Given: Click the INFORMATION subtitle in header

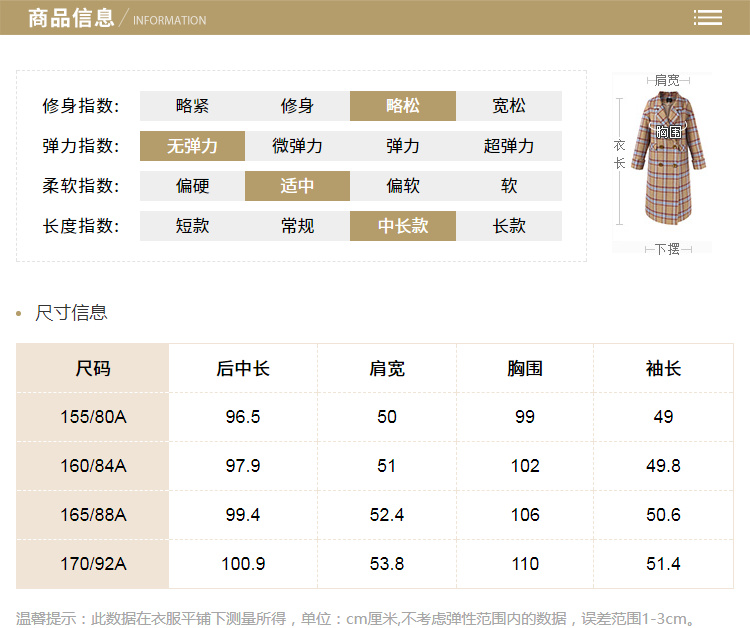Looking at the screenshot, I should tap(169, 21).
